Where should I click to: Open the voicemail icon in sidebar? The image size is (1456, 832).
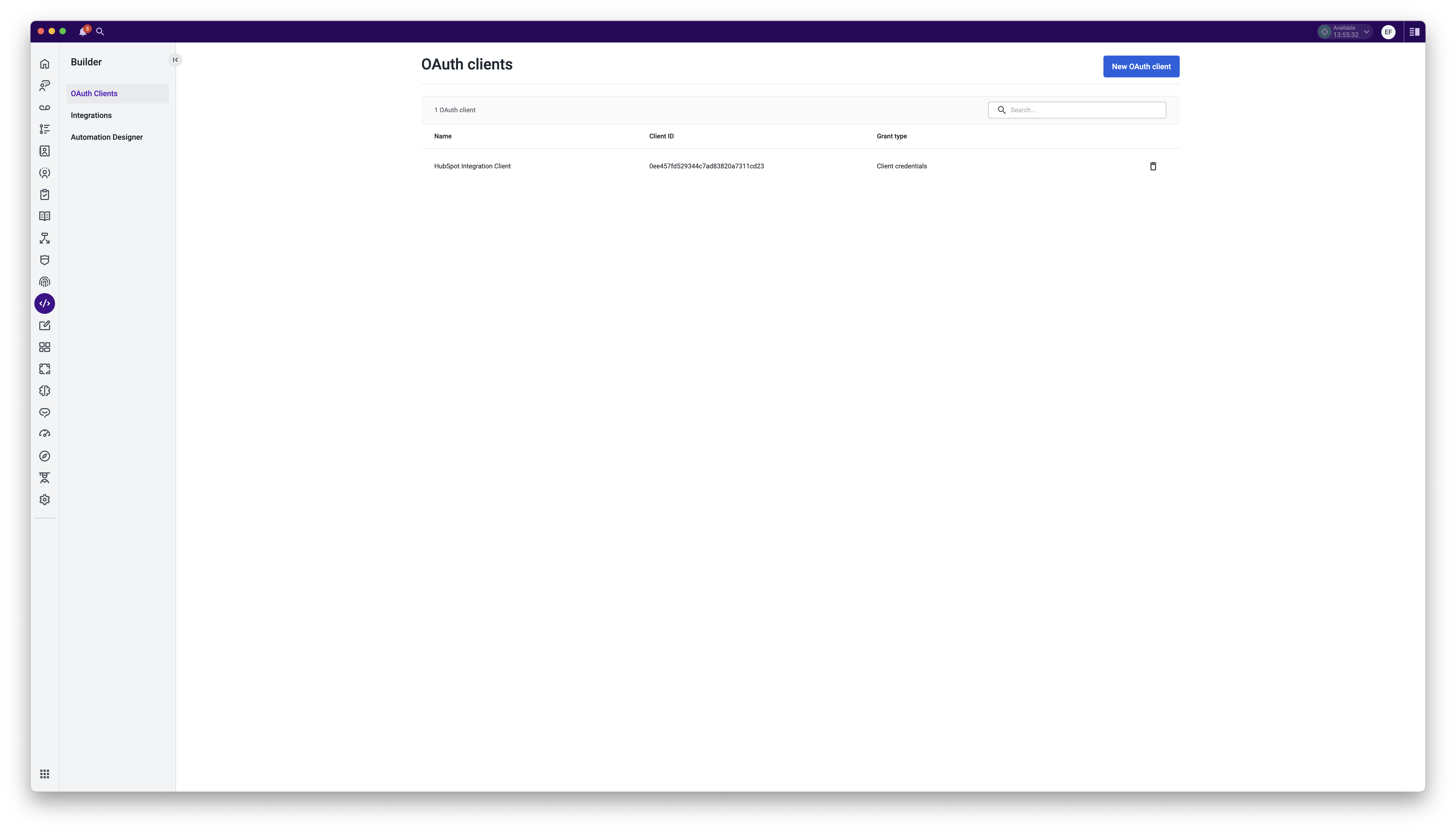coord(45,107)
